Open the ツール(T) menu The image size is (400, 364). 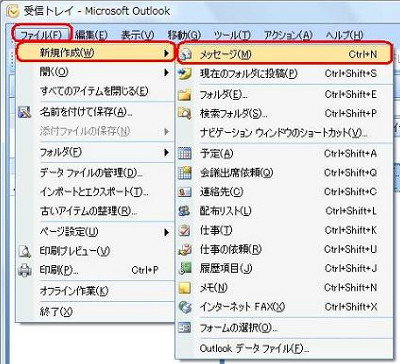[232, 35]
